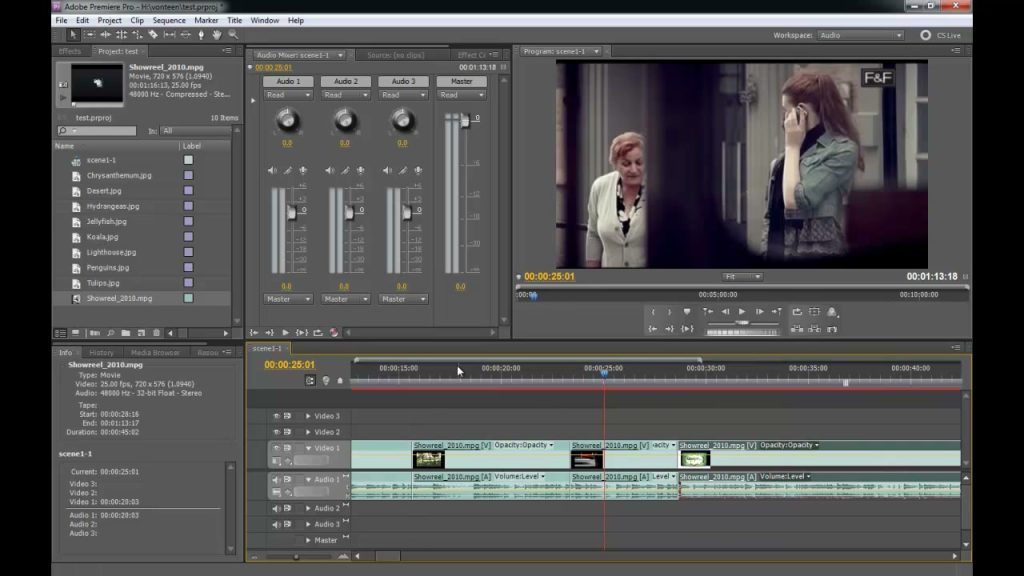This screenshot has height=576, width=1024.
Task: Click the Extract icon in Program monitor
Action: pyautogui.click(x=814, y=329)
